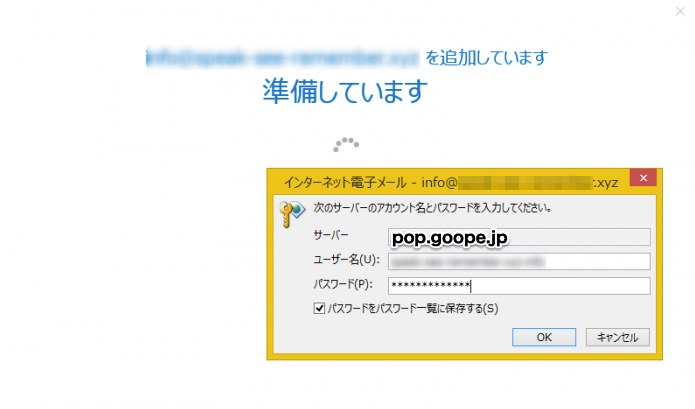Image resolution: width=695 pixels, height=409 pixels.
Task: Toggle パスワードをパスワード一覧に保存する checkbox
Action: 319,308
